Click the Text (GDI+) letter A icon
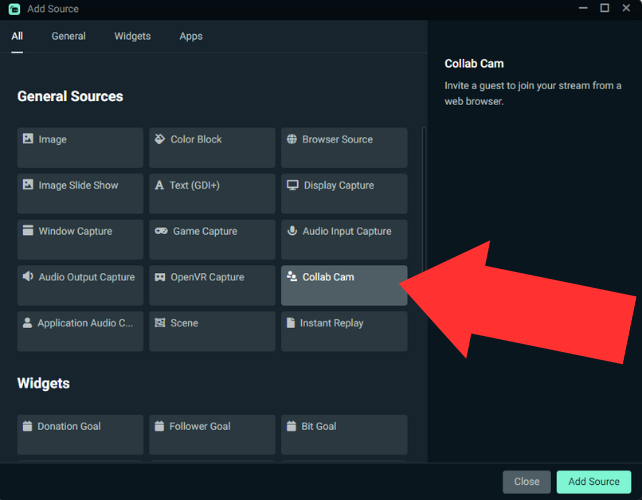 pos(159,185)
